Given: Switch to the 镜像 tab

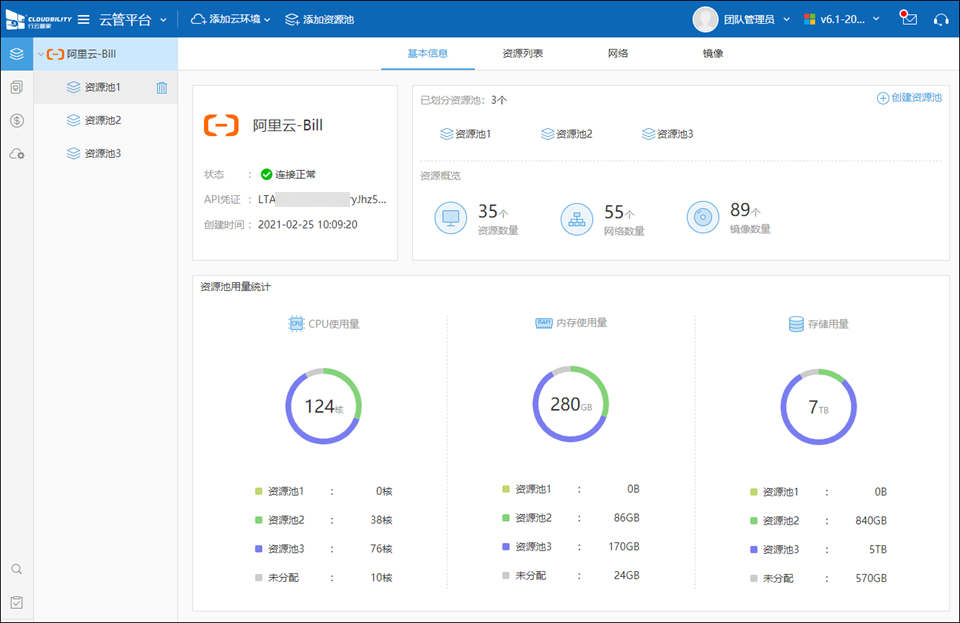Looking at the screenshot, I should [x=713, y=54].
